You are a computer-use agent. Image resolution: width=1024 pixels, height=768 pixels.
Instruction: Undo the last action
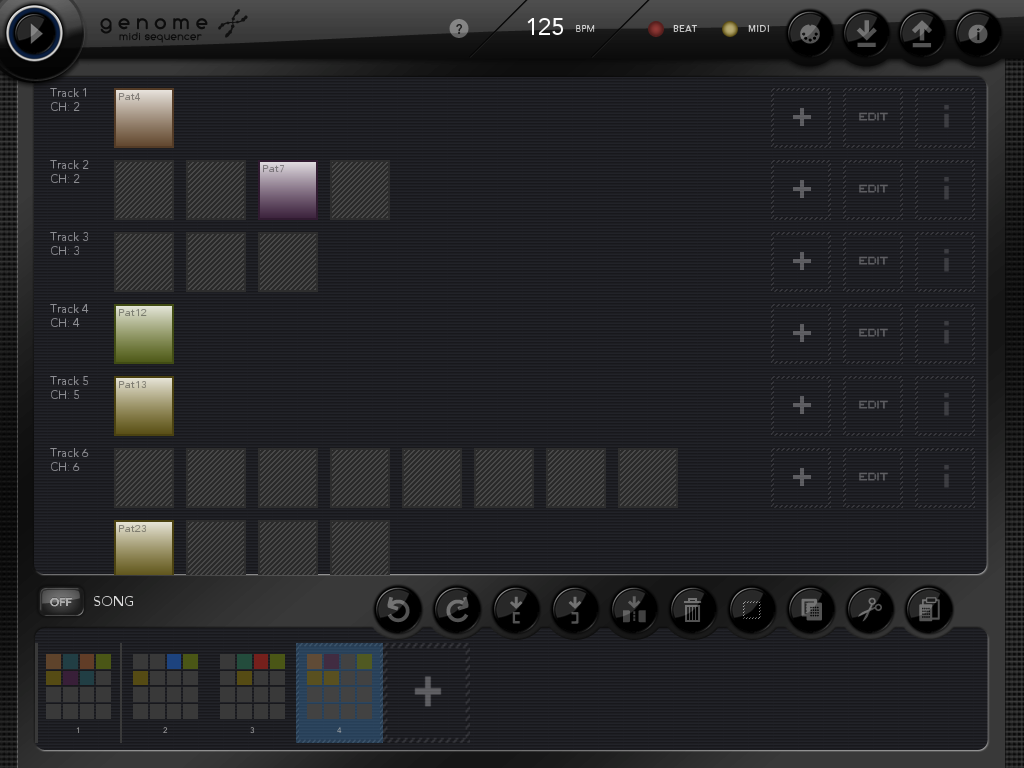coord(398,609)
